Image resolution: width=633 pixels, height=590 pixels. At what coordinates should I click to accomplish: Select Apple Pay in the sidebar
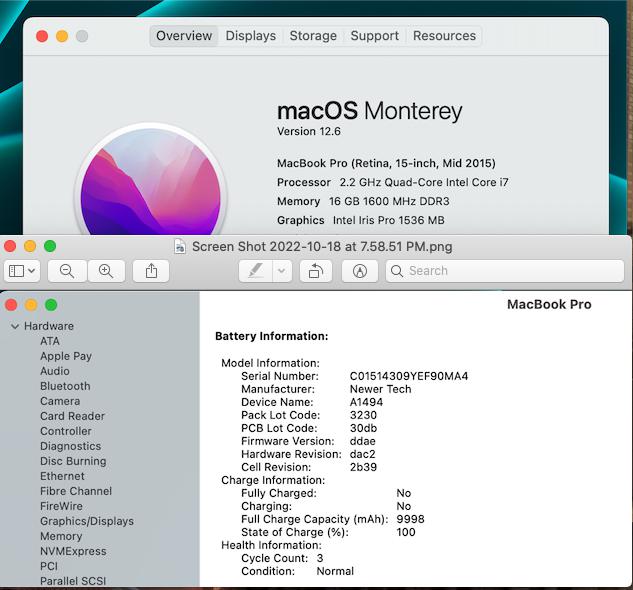[66, 356]
